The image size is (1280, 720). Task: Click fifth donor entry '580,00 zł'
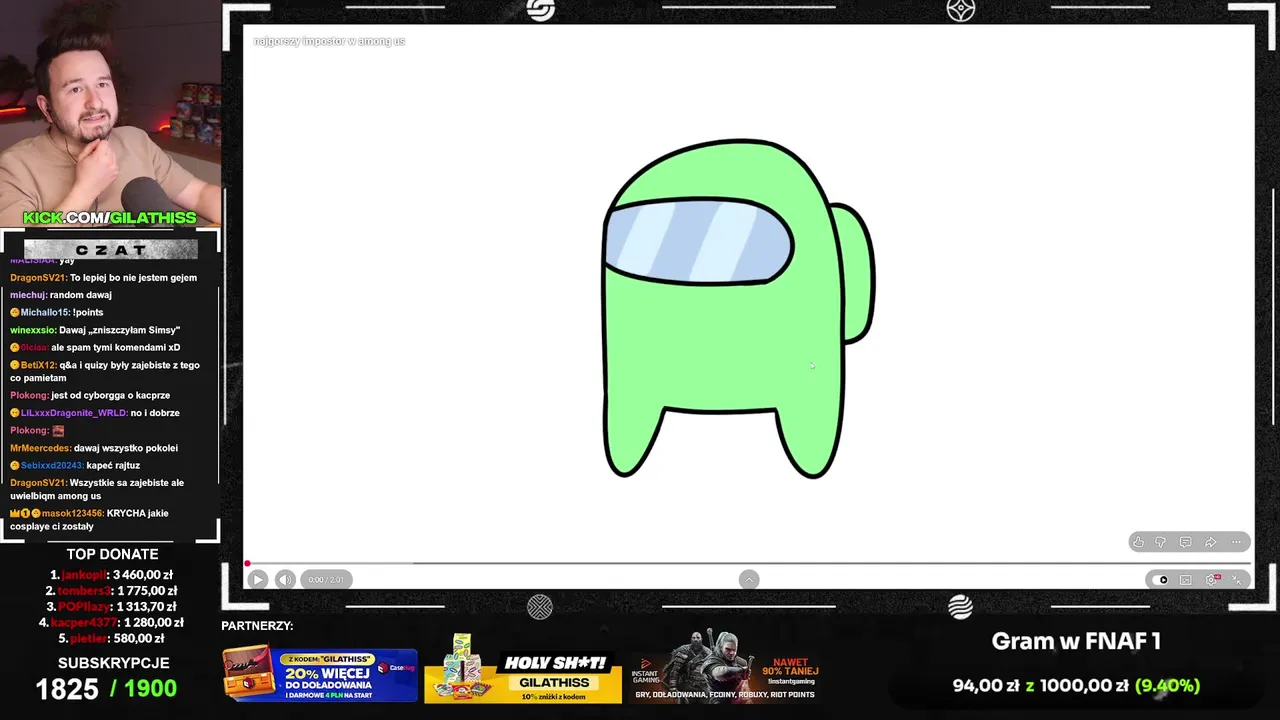[x=111, y=638]
